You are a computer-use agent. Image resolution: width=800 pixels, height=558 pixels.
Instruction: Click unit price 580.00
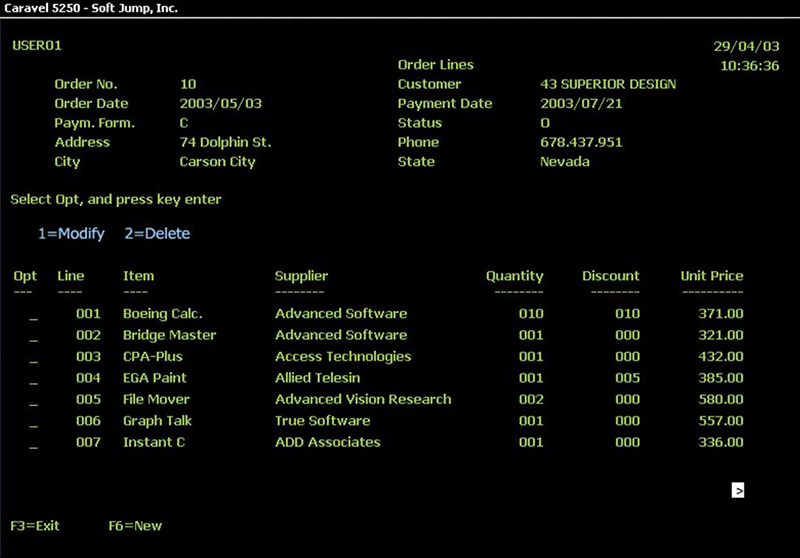pos(721,399)
